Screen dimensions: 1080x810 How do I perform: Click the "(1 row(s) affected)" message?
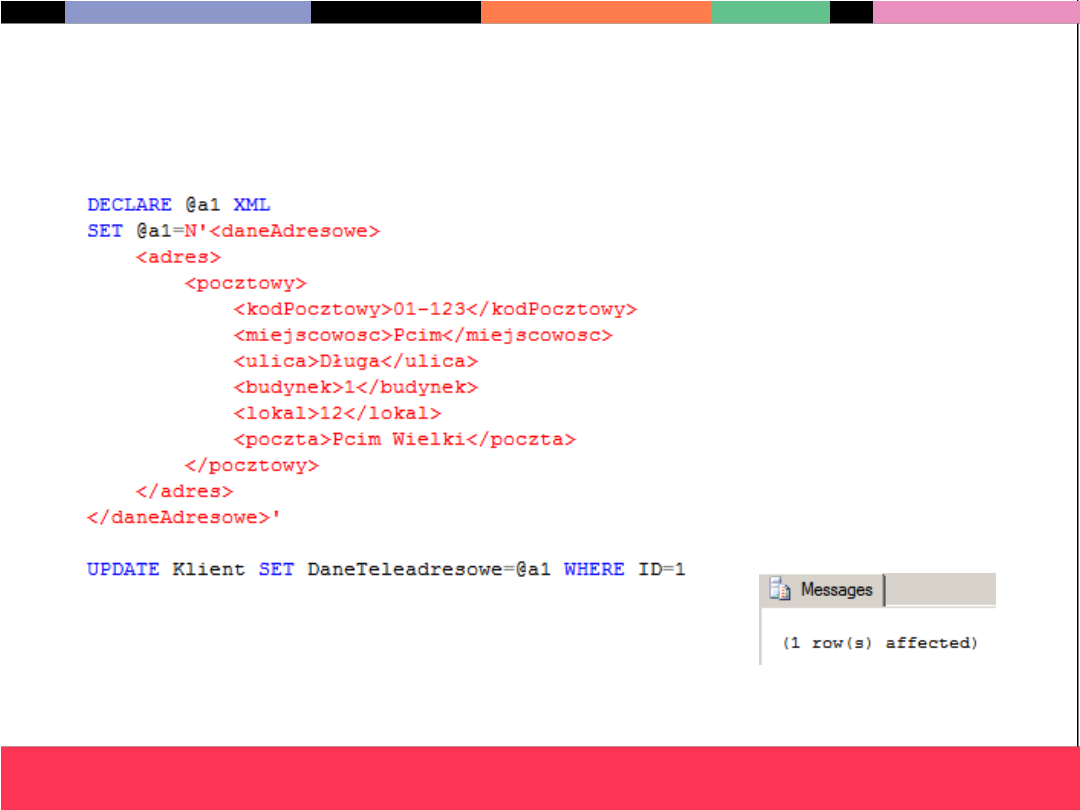pos(879,643)
